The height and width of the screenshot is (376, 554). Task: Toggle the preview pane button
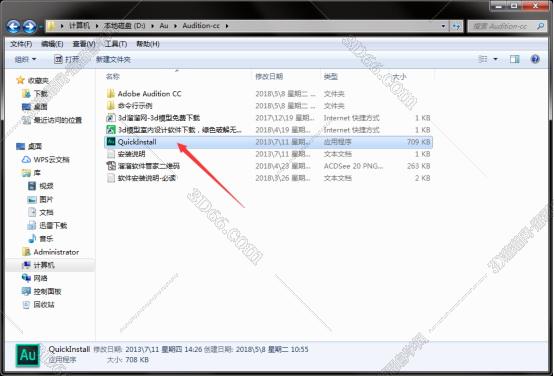coord(515,59)
